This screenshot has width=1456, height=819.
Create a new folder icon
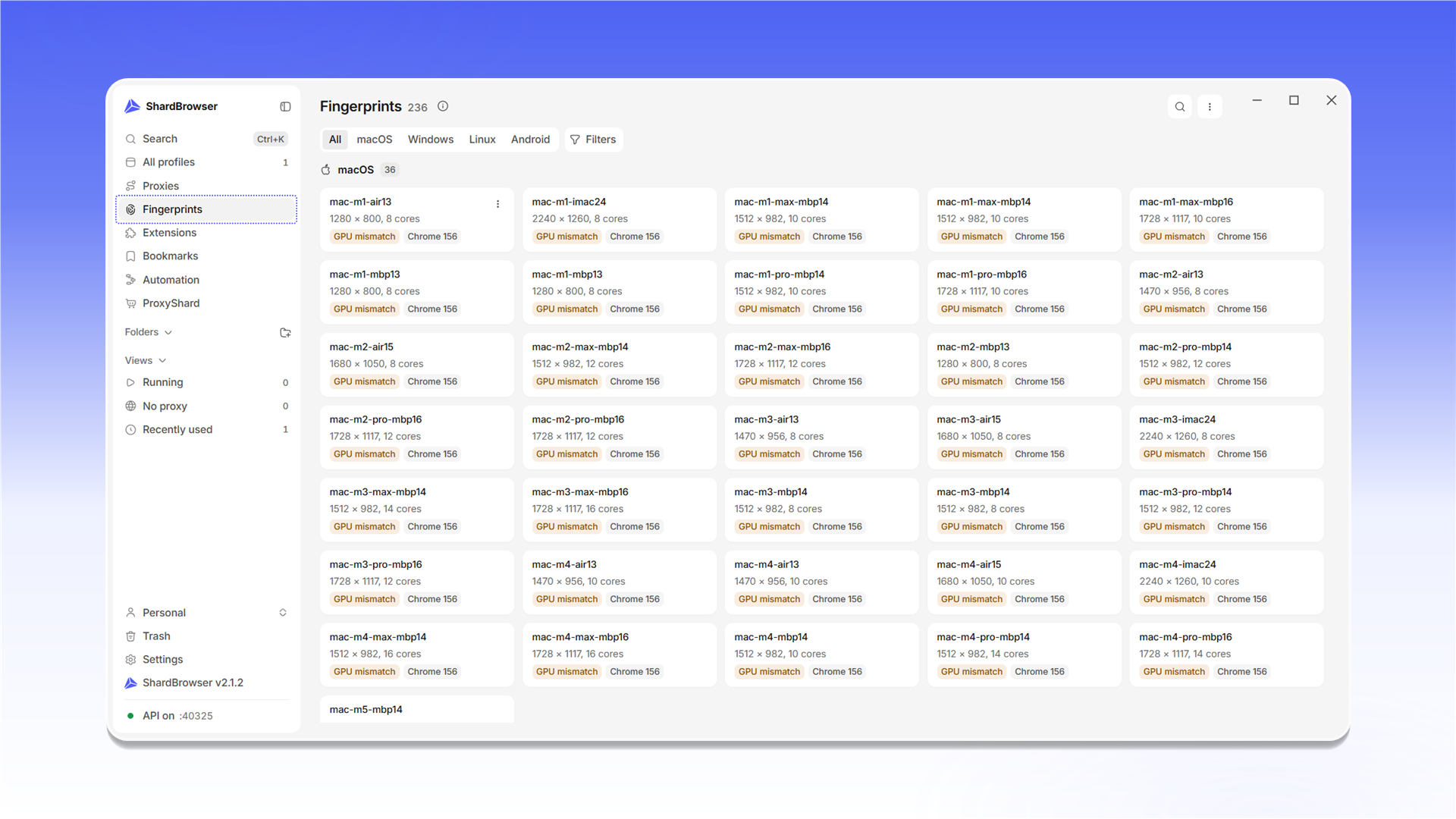[285, 333]
